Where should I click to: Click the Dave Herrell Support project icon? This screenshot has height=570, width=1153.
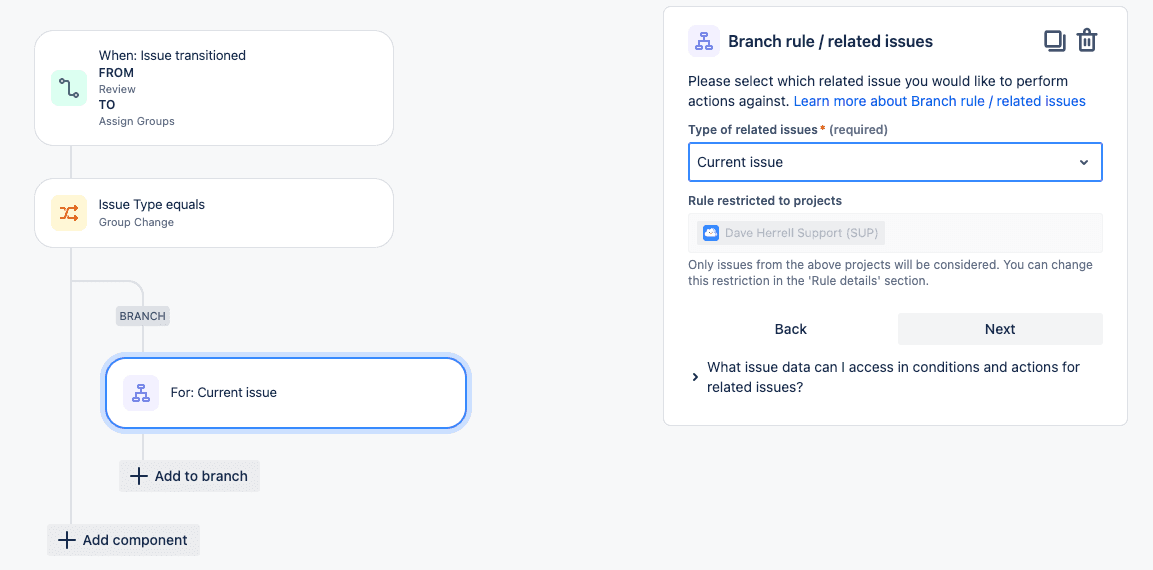click(710, 233)
